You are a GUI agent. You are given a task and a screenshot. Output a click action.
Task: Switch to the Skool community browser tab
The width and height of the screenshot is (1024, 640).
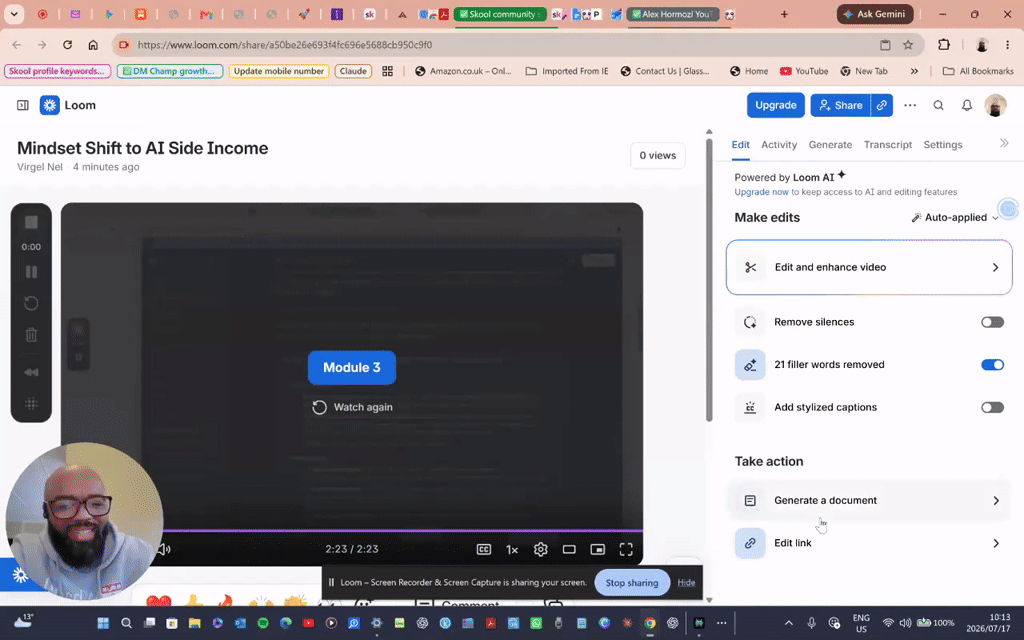click(500, 14)
